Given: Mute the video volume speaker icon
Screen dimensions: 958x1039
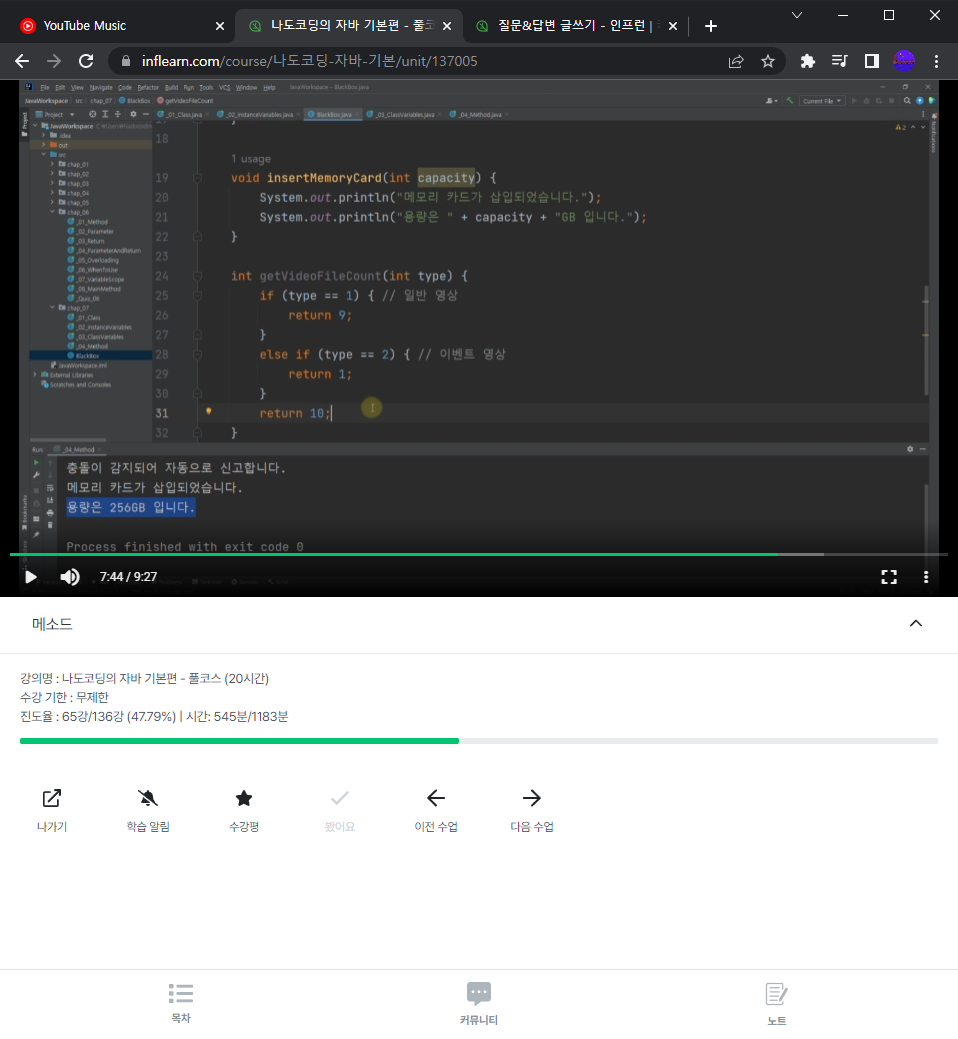Looking at the screenshot, I should [x=70, y=576].
